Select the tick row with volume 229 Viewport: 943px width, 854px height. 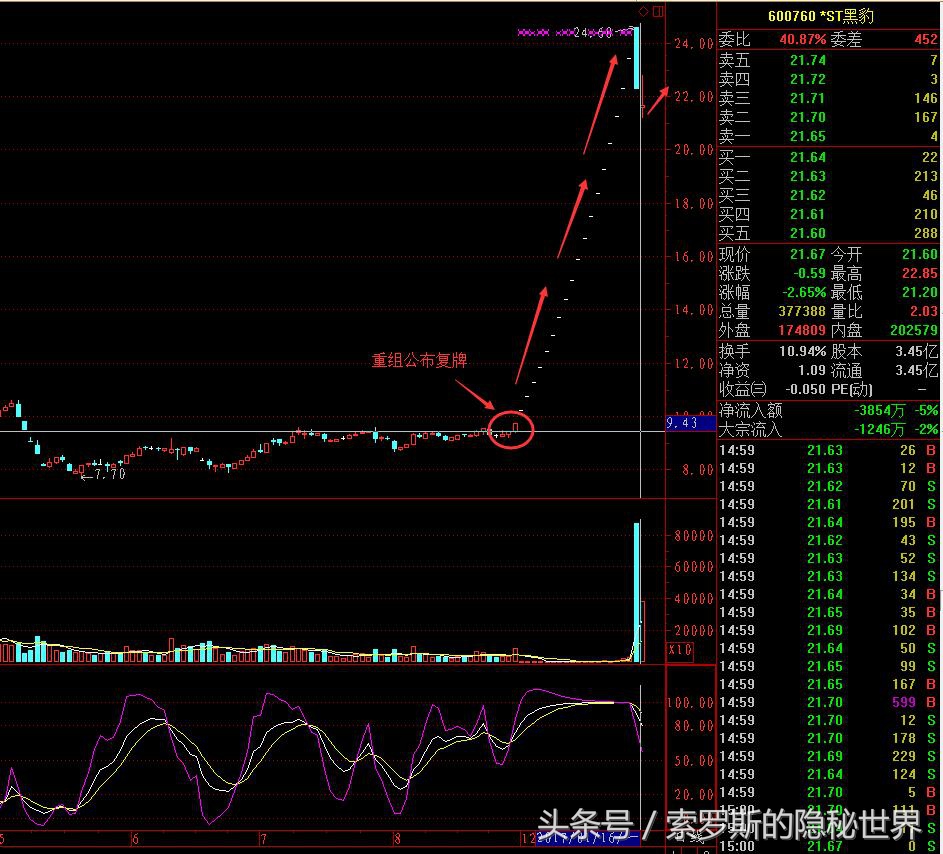[x=828, y=757]
